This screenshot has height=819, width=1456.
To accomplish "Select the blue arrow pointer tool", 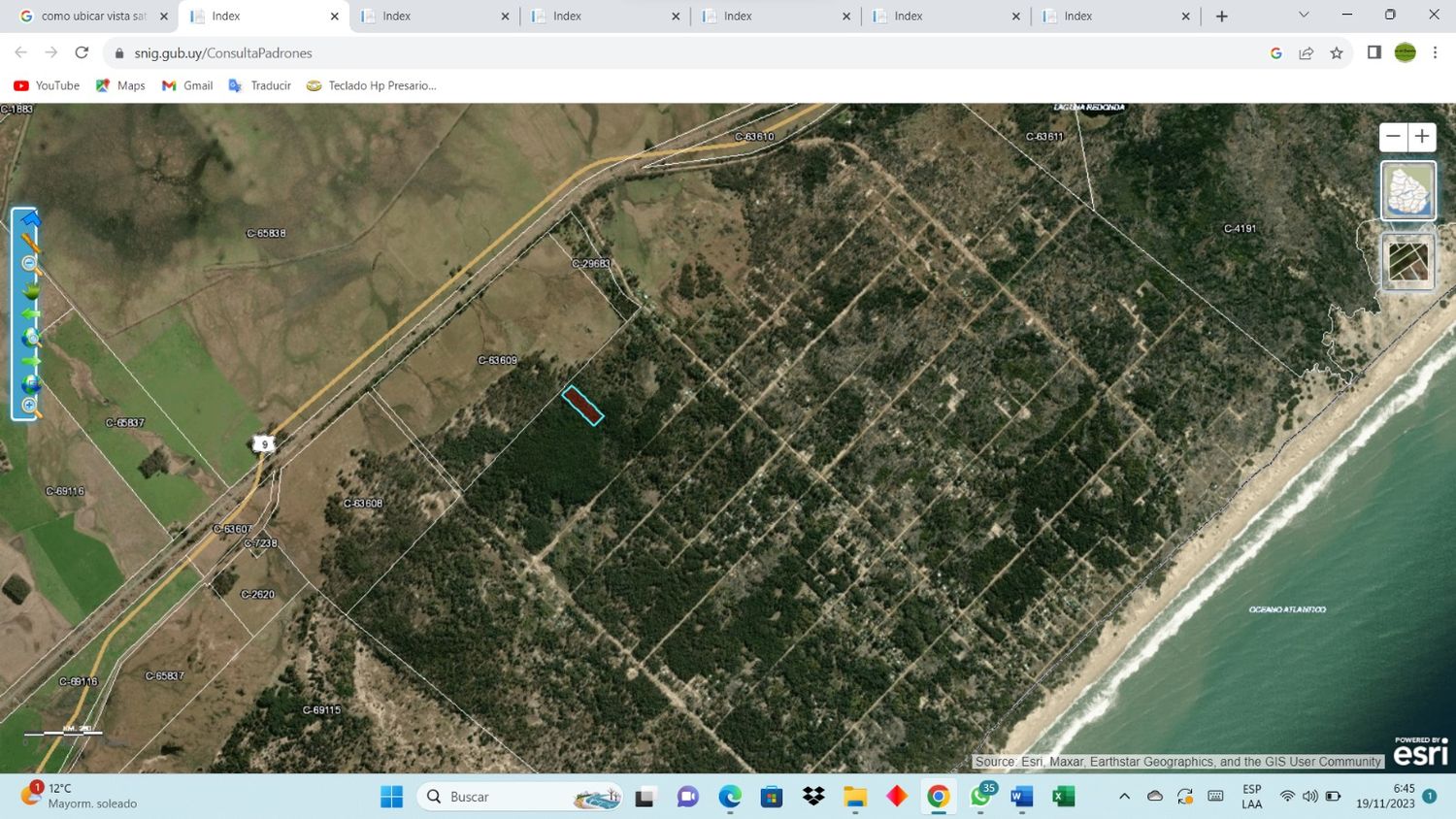I will tap(30, 219).
